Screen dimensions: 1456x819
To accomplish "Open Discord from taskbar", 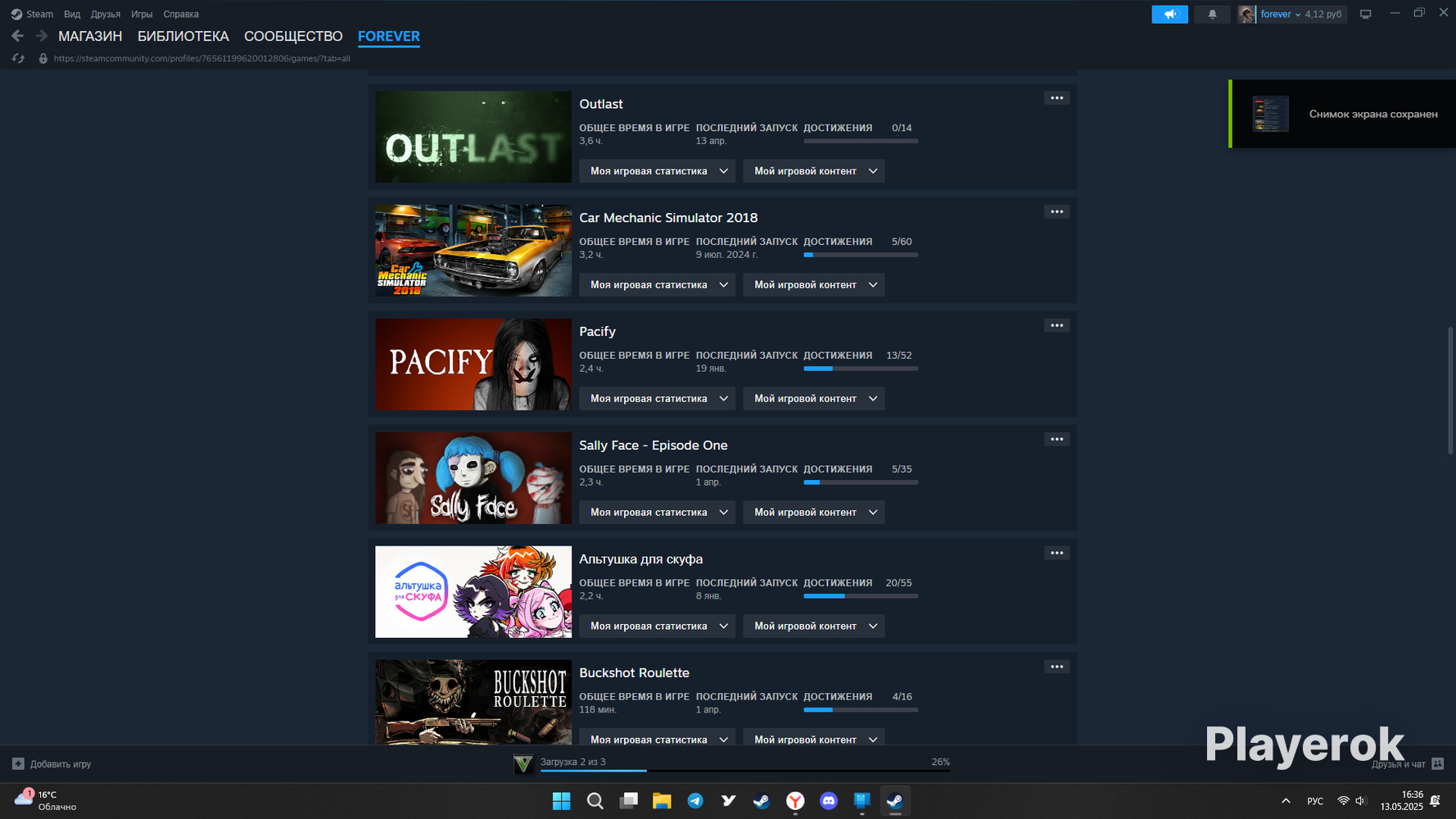I will [829, 801].
